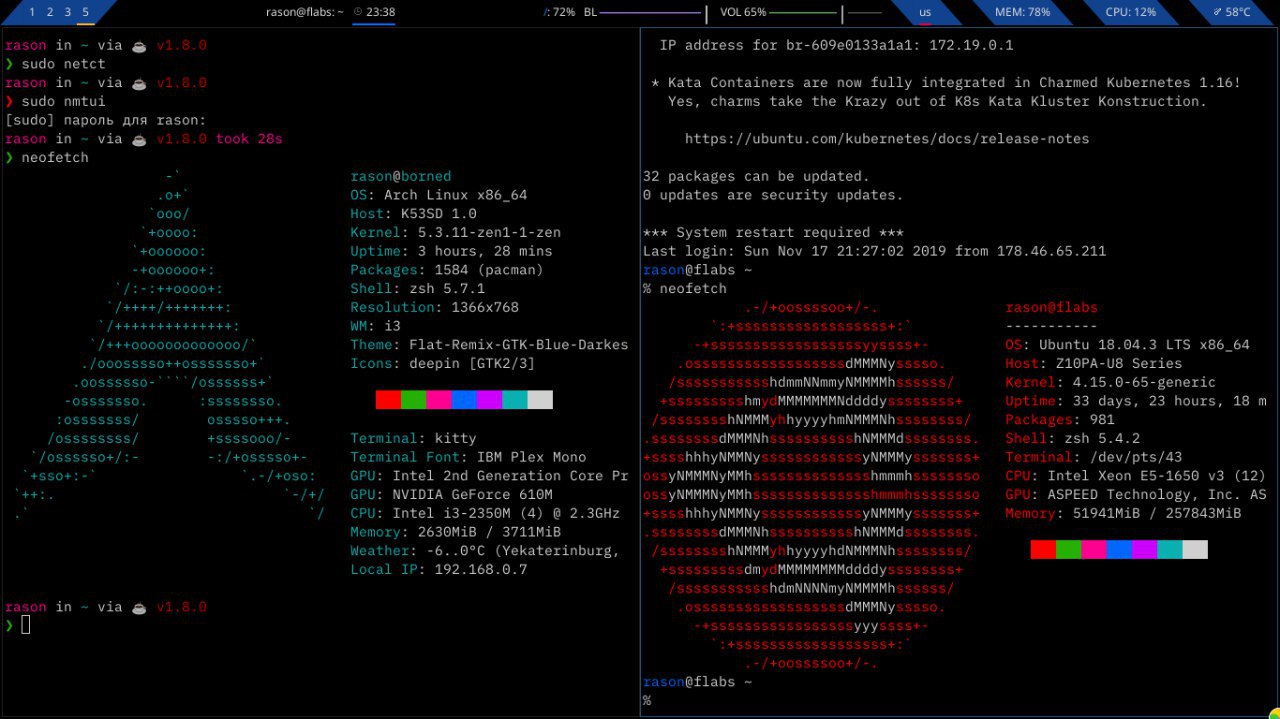Click the 'IP address for br-609e0133a1a1' line
Screen dimensions: 1280x719
837,45
